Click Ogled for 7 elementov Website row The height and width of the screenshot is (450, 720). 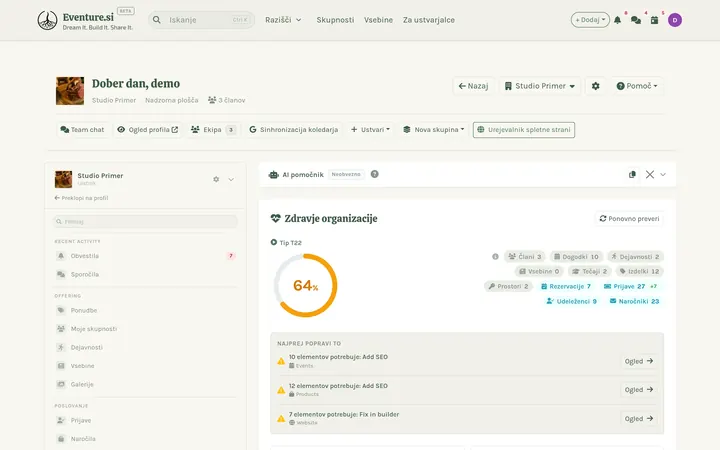[639, 418]
